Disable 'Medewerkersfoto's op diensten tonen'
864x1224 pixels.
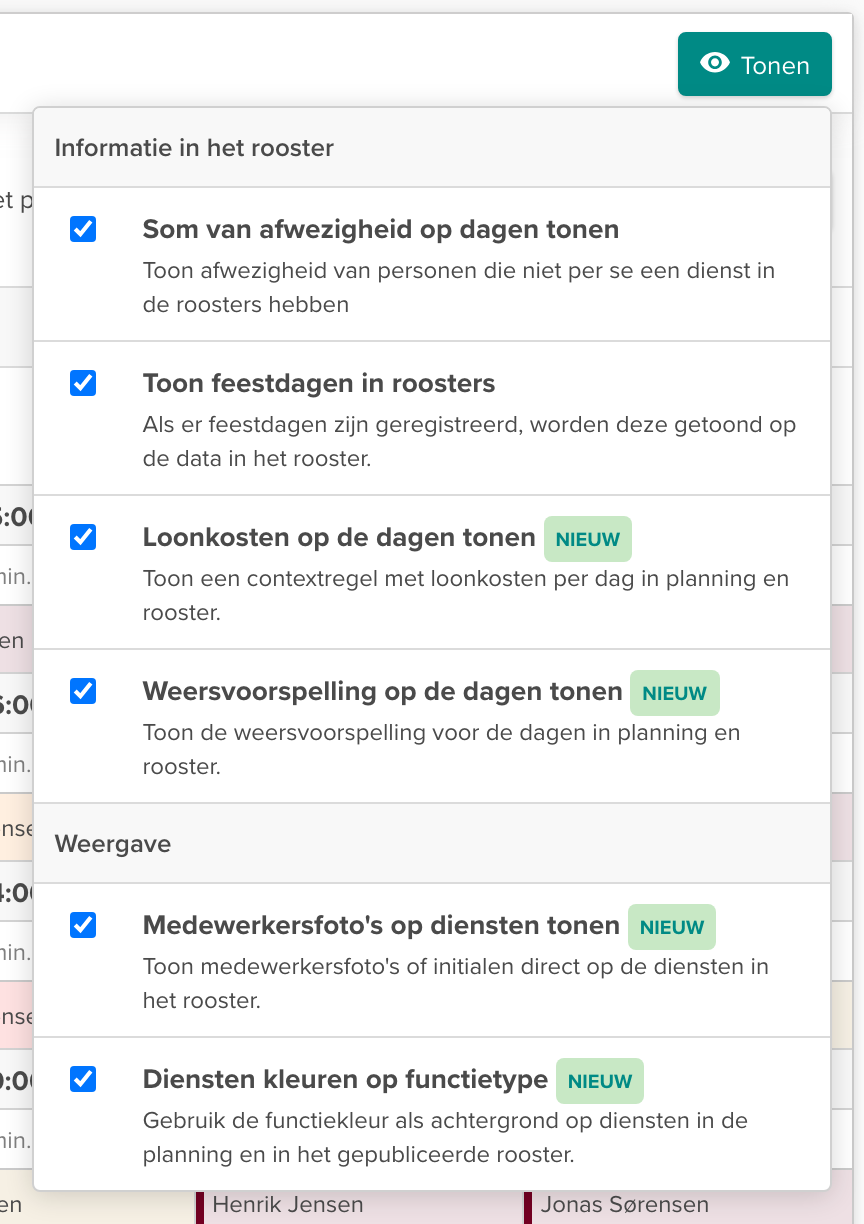pyautogui.click(x=84, y=925)
